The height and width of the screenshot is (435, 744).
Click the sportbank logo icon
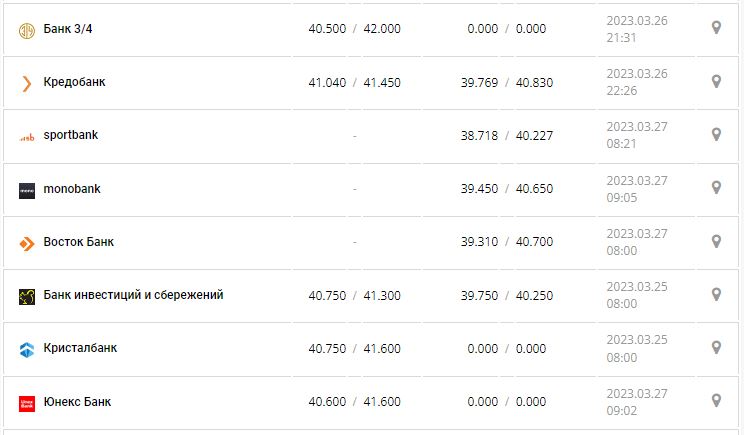click(x=27, y=137)
